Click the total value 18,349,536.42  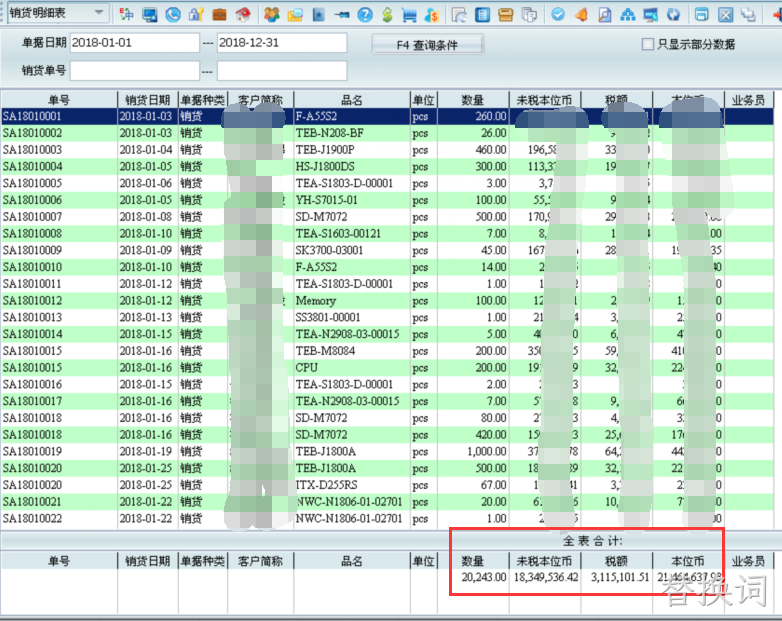546,577
